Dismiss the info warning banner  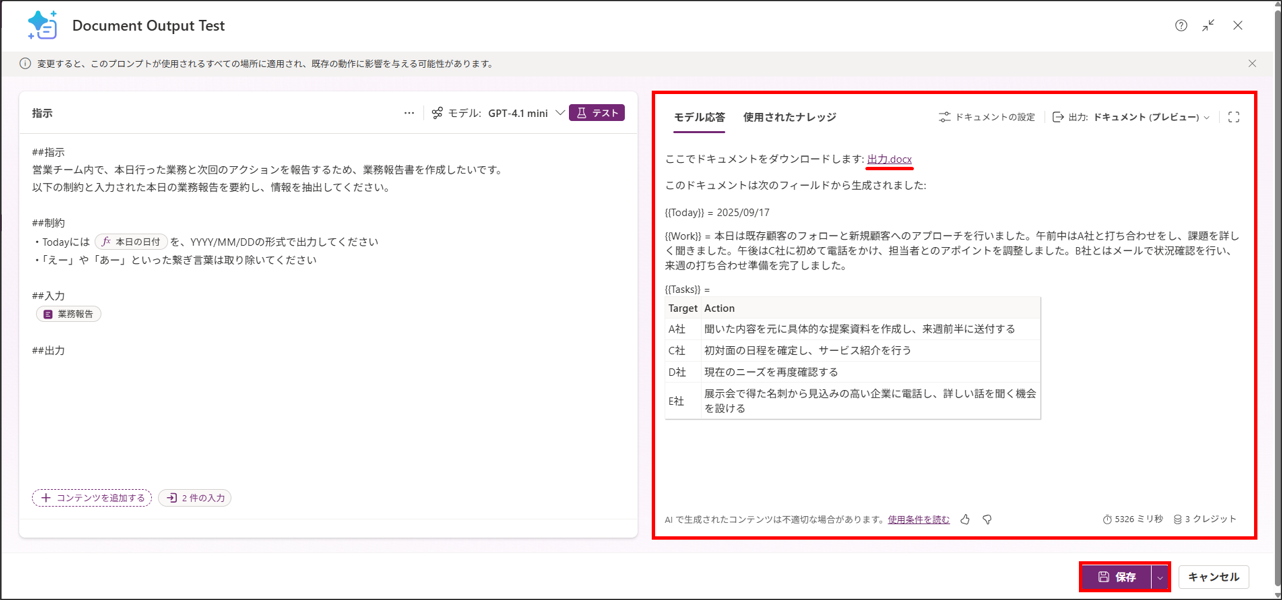click(x=1252, y=64)
